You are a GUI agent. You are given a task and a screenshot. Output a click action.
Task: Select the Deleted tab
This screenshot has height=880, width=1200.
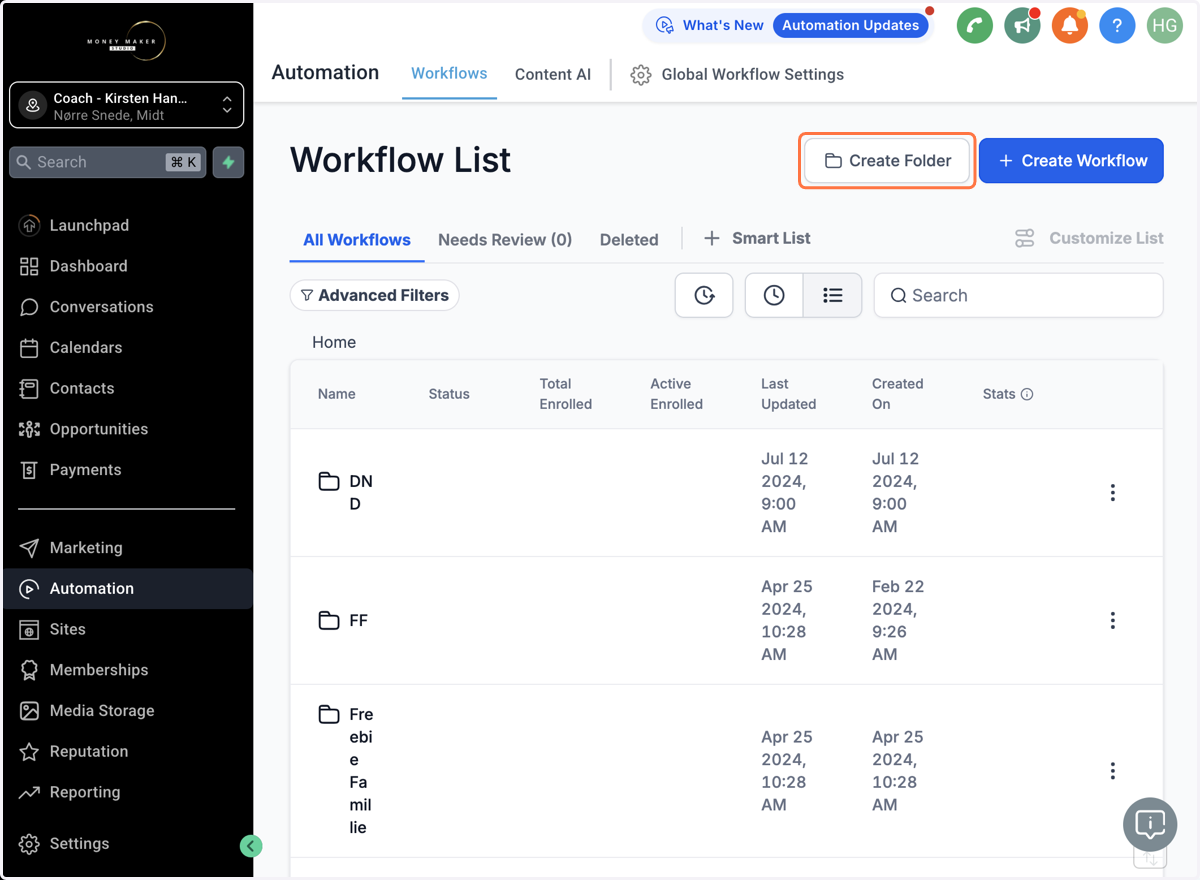(629, 240)
